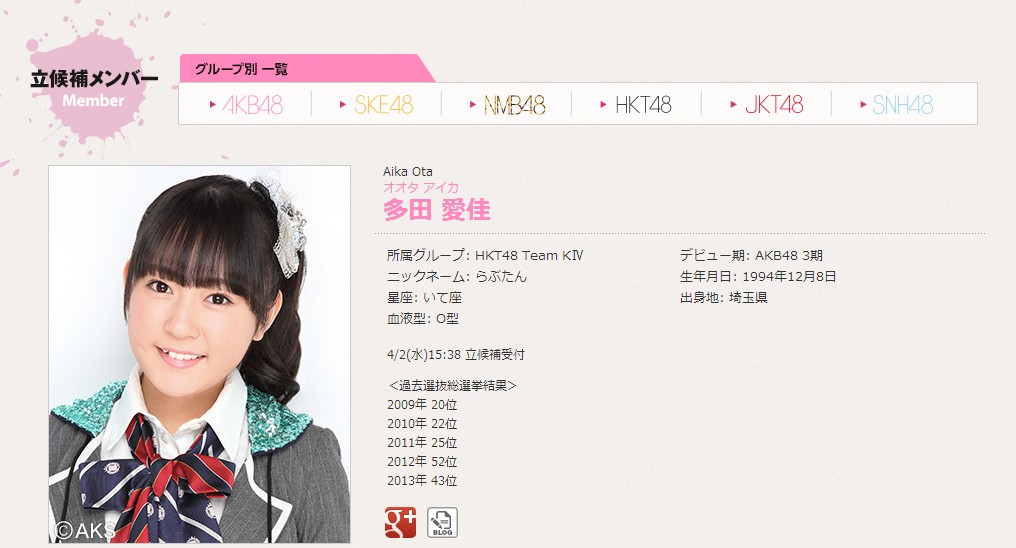Click the arrow marker beside JKT48
The width and height of the screenshot is (1016, 548).
733,104
